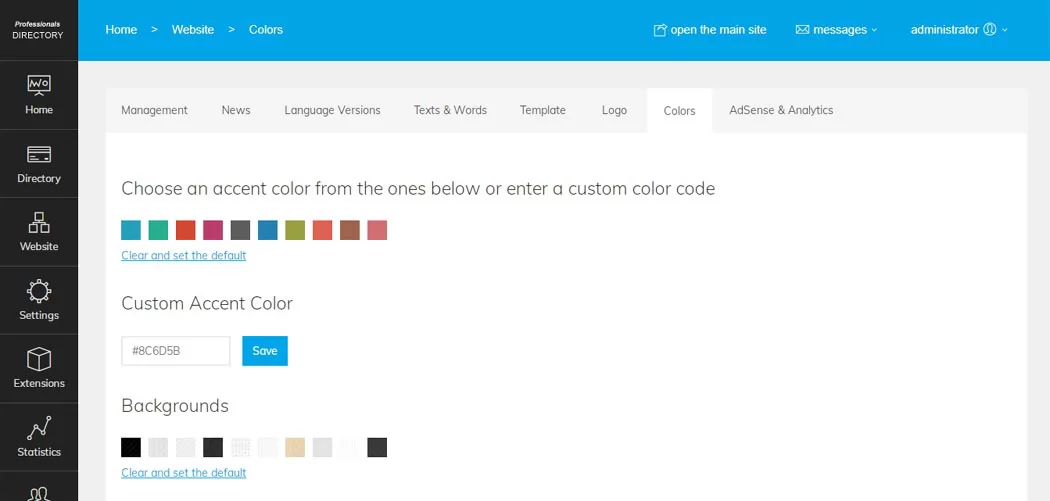The image size is (1050, 501).
Task: Select the magenta pink accent swatch
Action: (213, 230)
